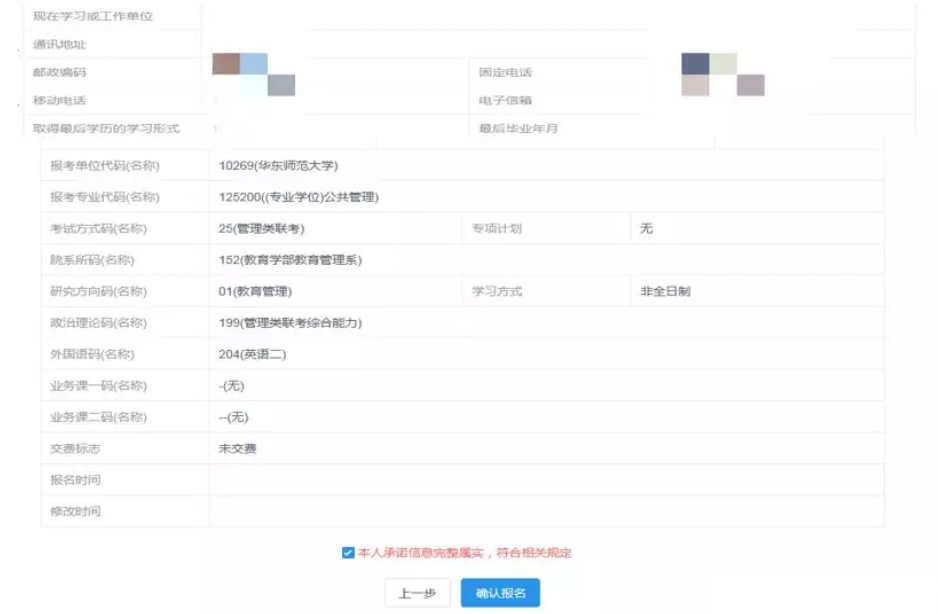The image size is (938, 614).
Task: Click the 邮政编码 label
Action: 59,72
